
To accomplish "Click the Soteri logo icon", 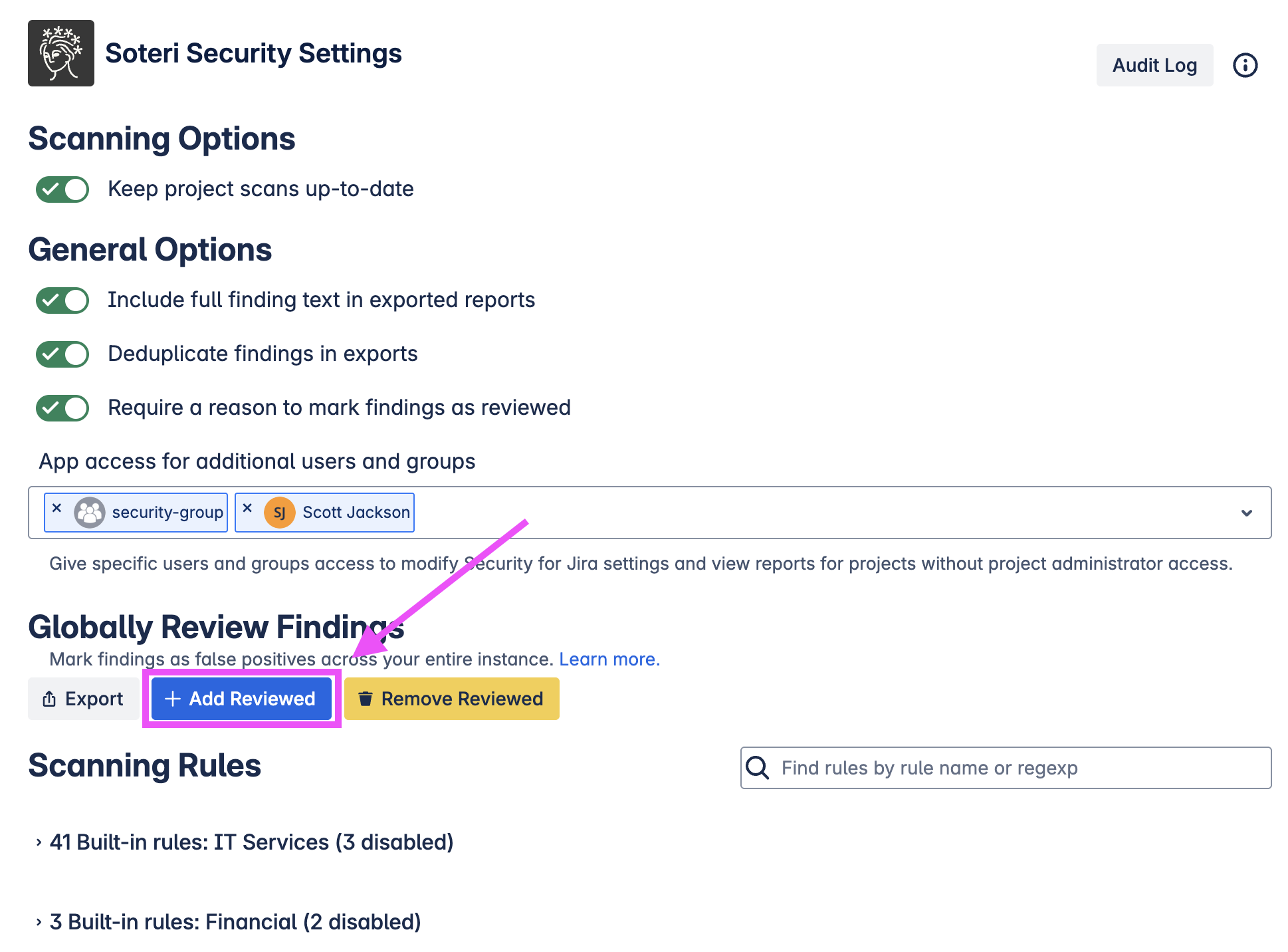I will pyautogui.click(x=61, y=53).
